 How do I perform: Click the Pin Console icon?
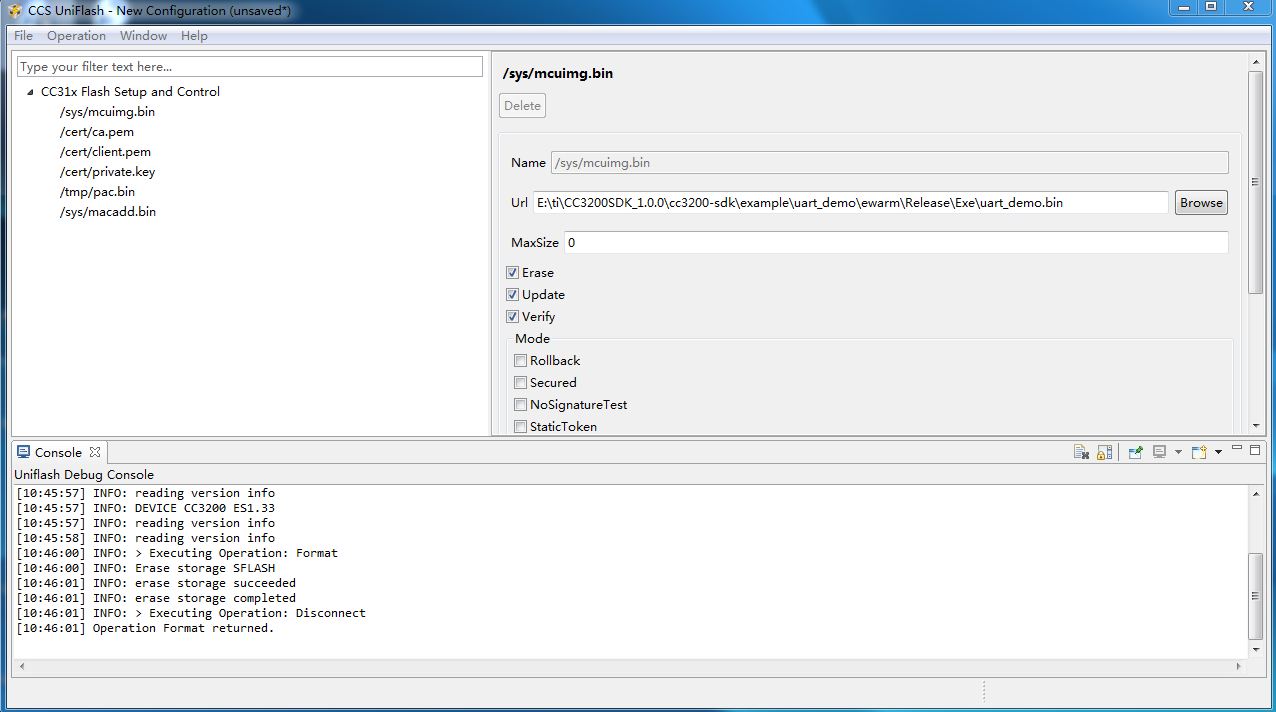coord(1136,452)
